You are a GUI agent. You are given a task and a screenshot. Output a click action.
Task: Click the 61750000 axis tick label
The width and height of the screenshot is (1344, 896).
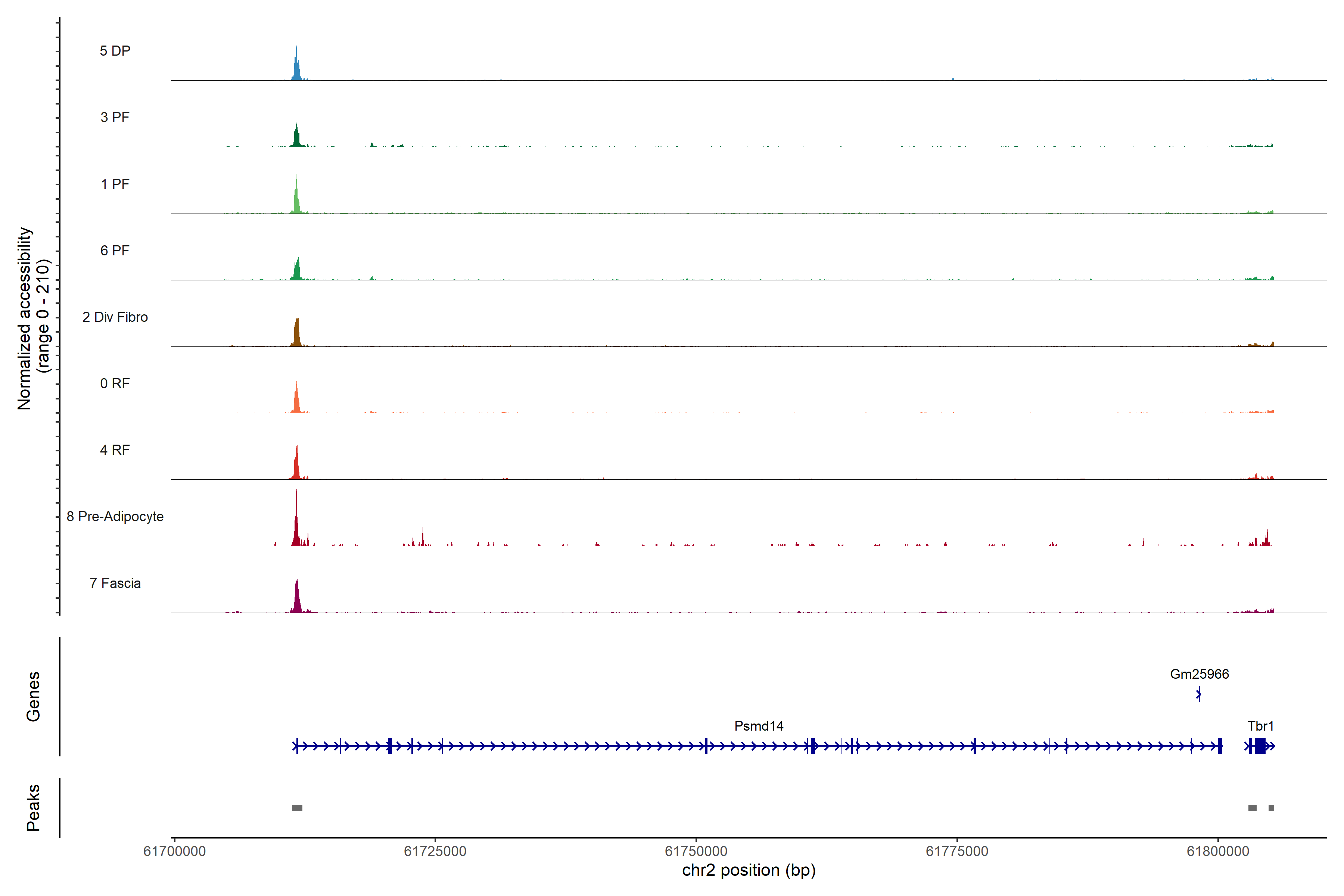tap(696, 851)
